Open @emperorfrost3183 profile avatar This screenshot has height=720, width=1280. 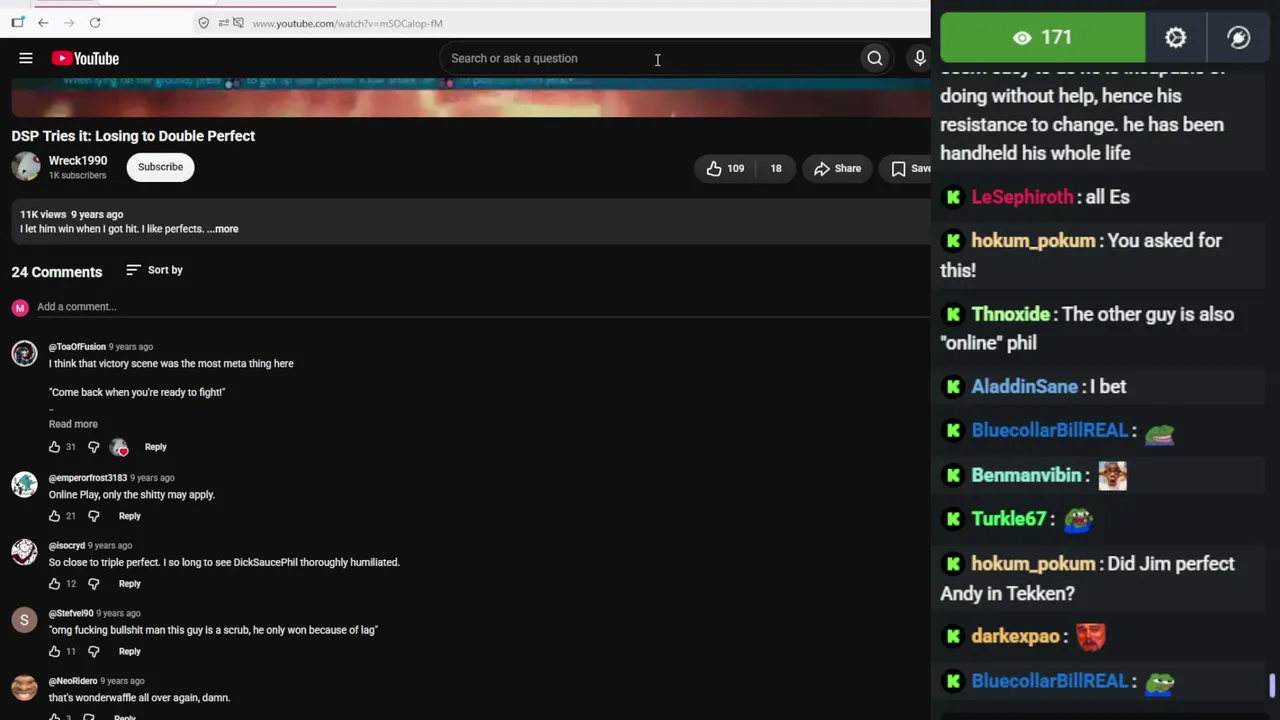[24, 484]
